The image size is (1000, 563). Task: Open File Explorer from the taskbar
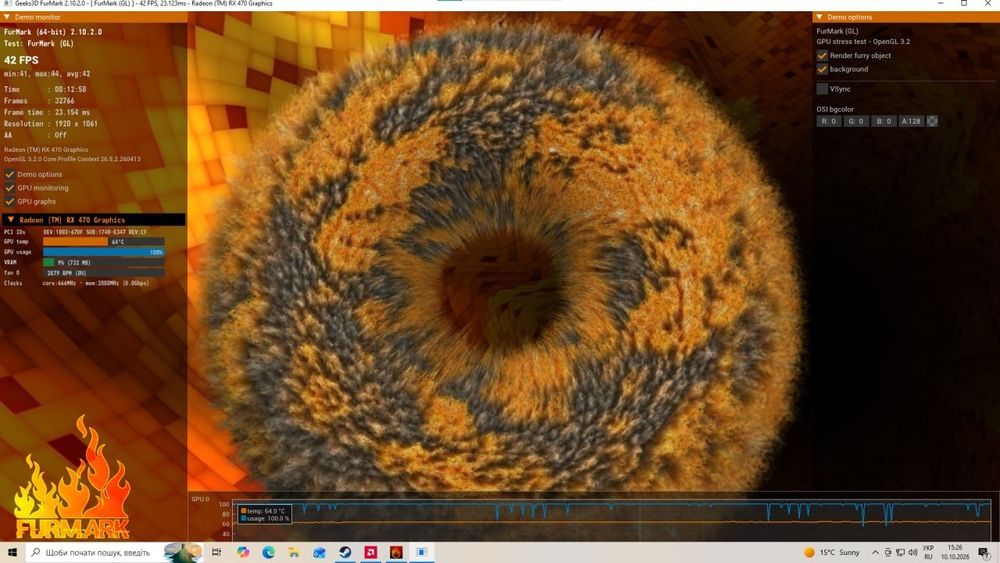(294, 552)
